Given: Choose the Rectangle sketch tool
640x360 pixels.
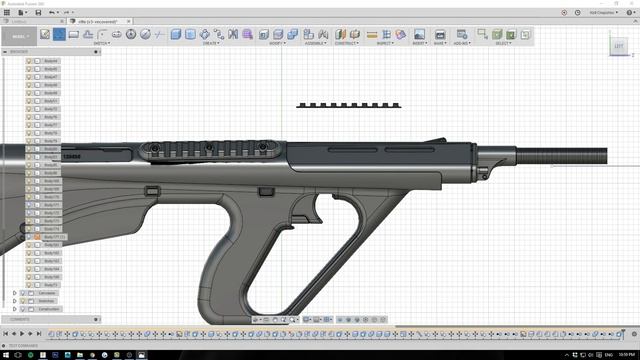Looking at the screenshot, I should (x=73, y=34).
